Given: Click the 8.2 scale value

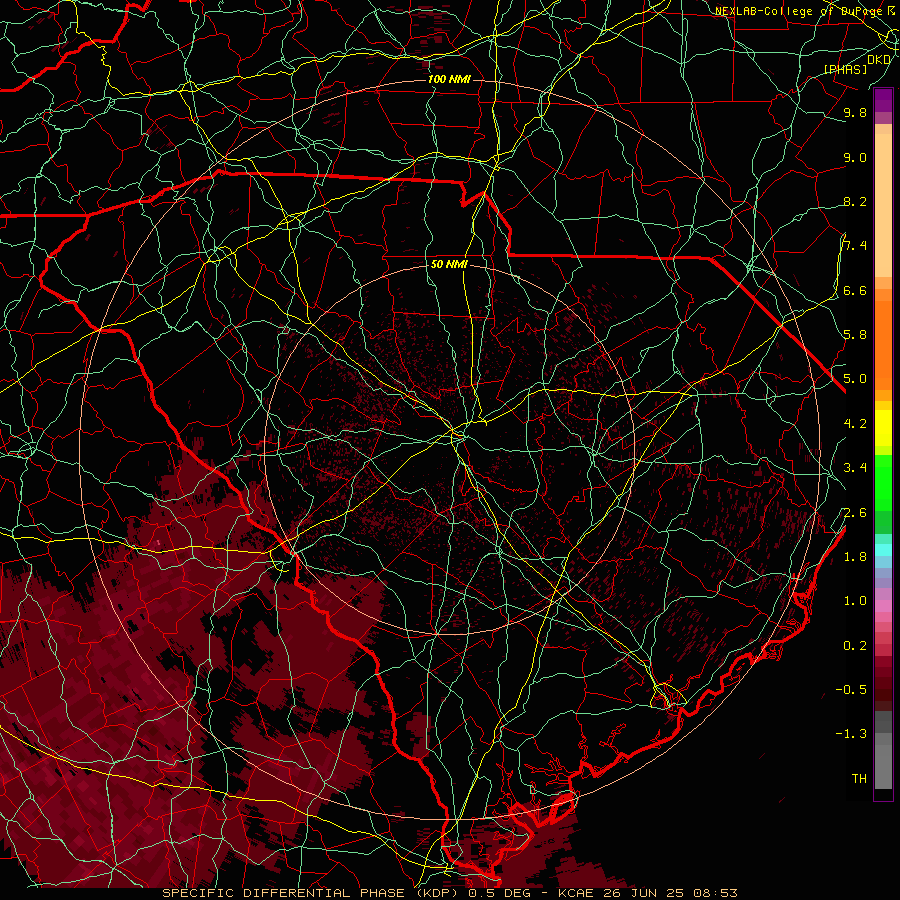Looking at the screenshot, I should coord(855,201).
